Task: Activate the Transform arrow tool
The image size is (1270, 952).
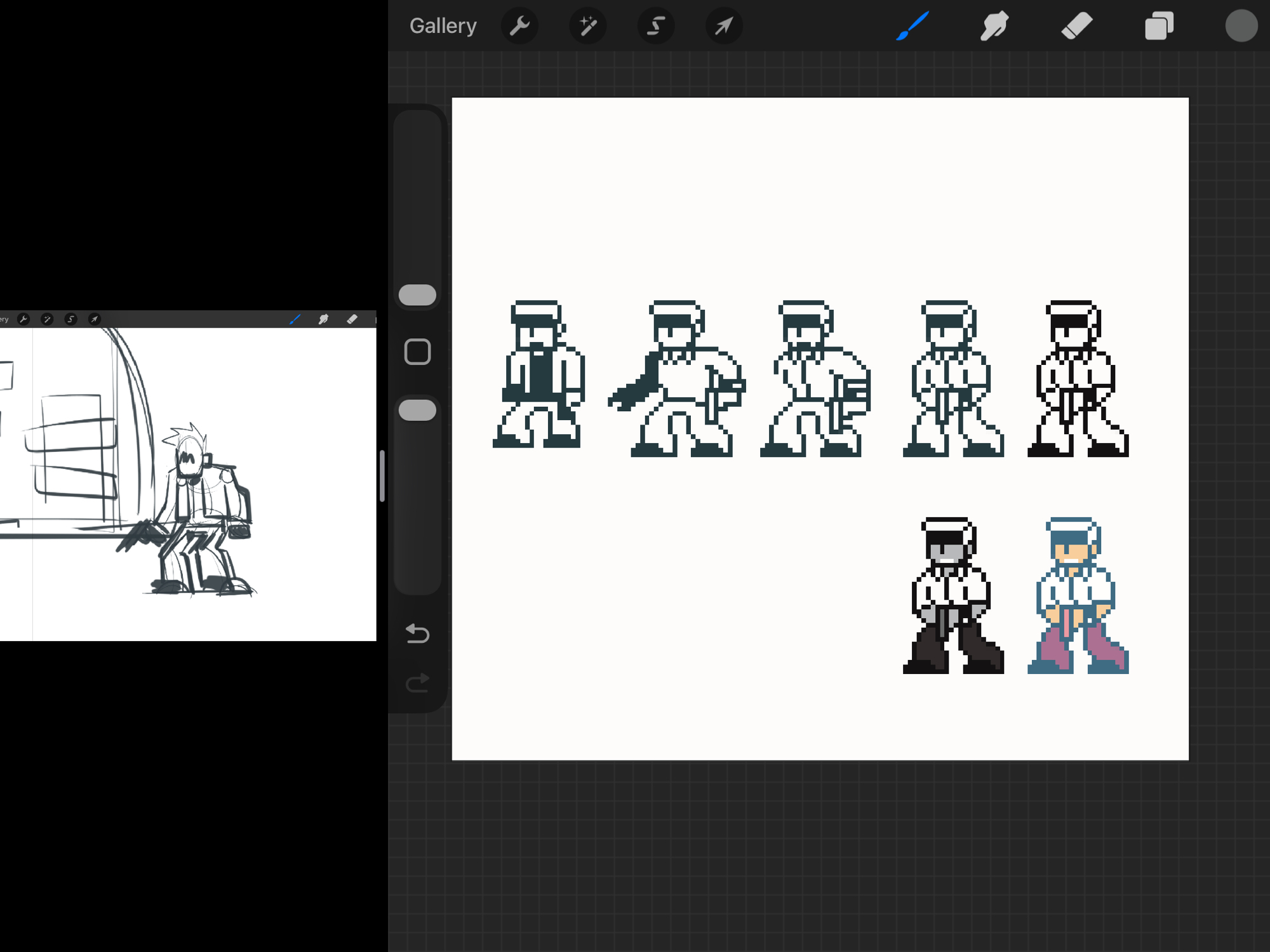Action: pos(723,26)
